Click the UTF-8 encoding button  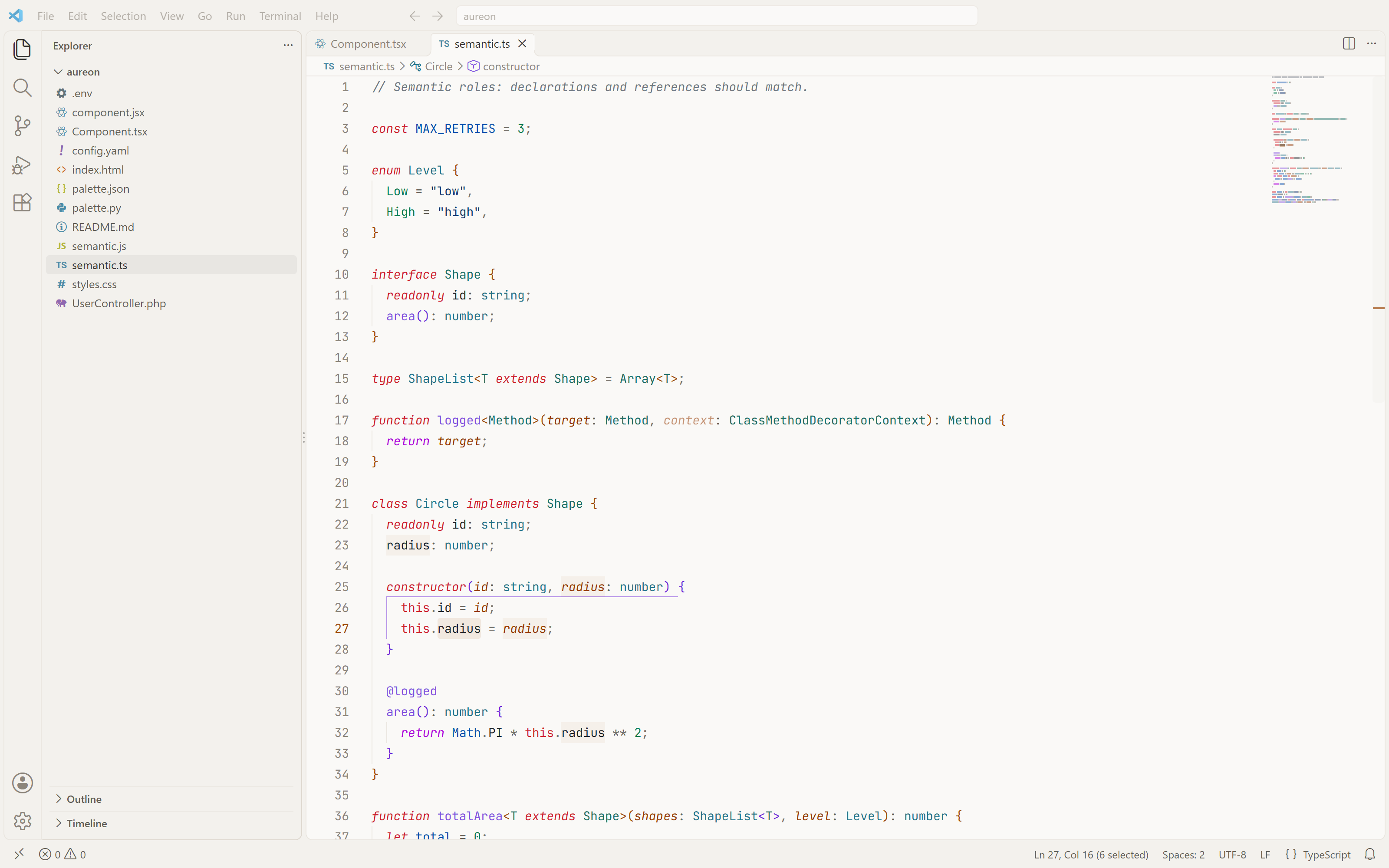point(1232,854)
